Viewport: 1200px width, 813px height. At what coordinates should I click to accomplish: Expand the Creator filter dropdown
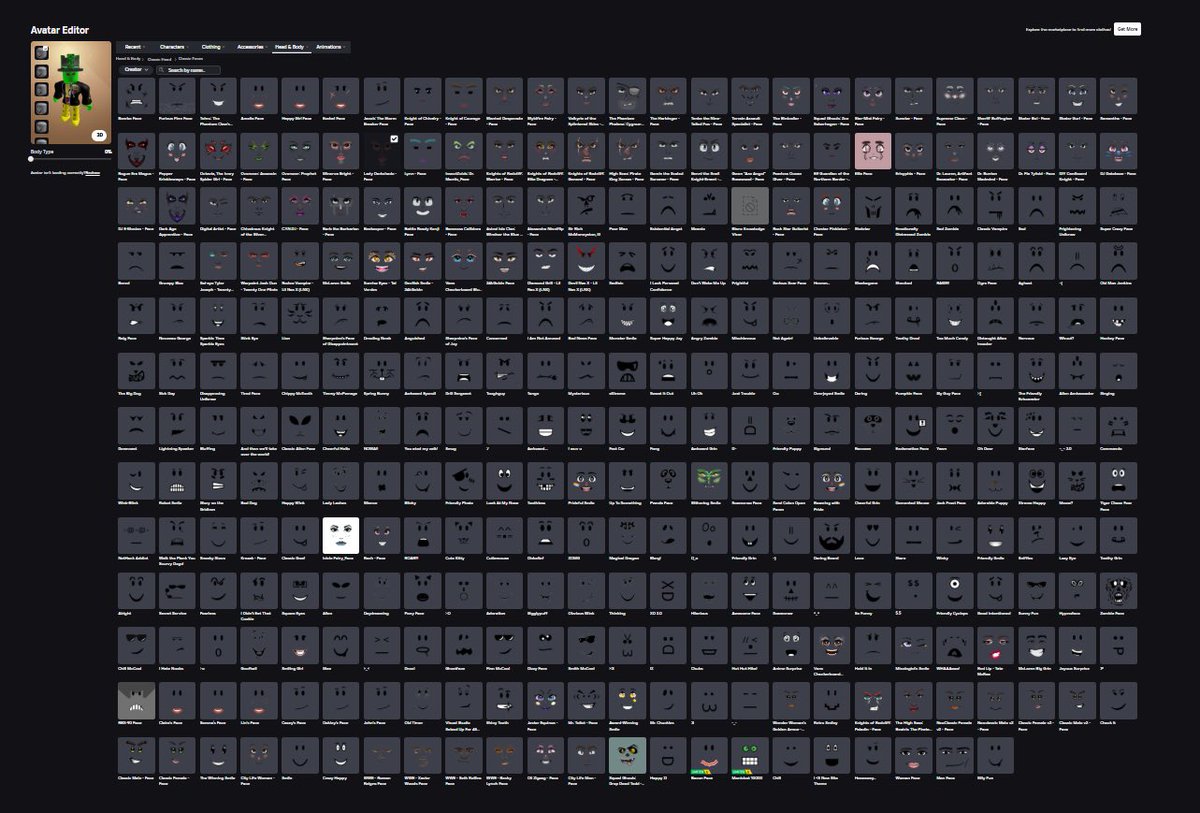click(134, 70)
